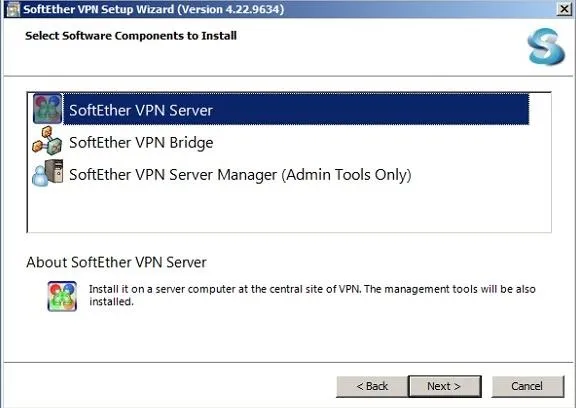Click blank area left of the Back button

click(x=169, y=386)
